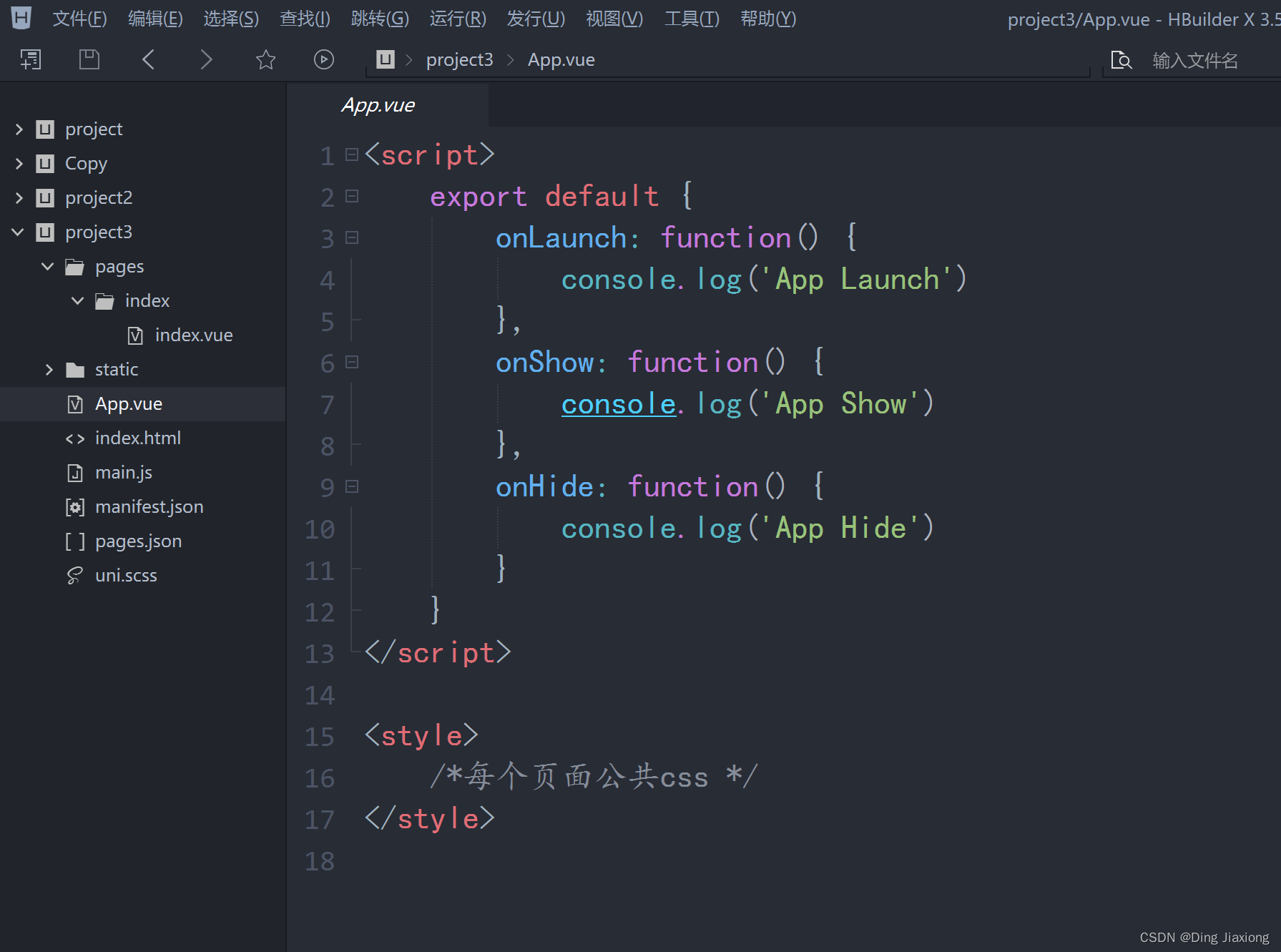Click the index.html file icon

pyautogui.click(x=75, y=438)
